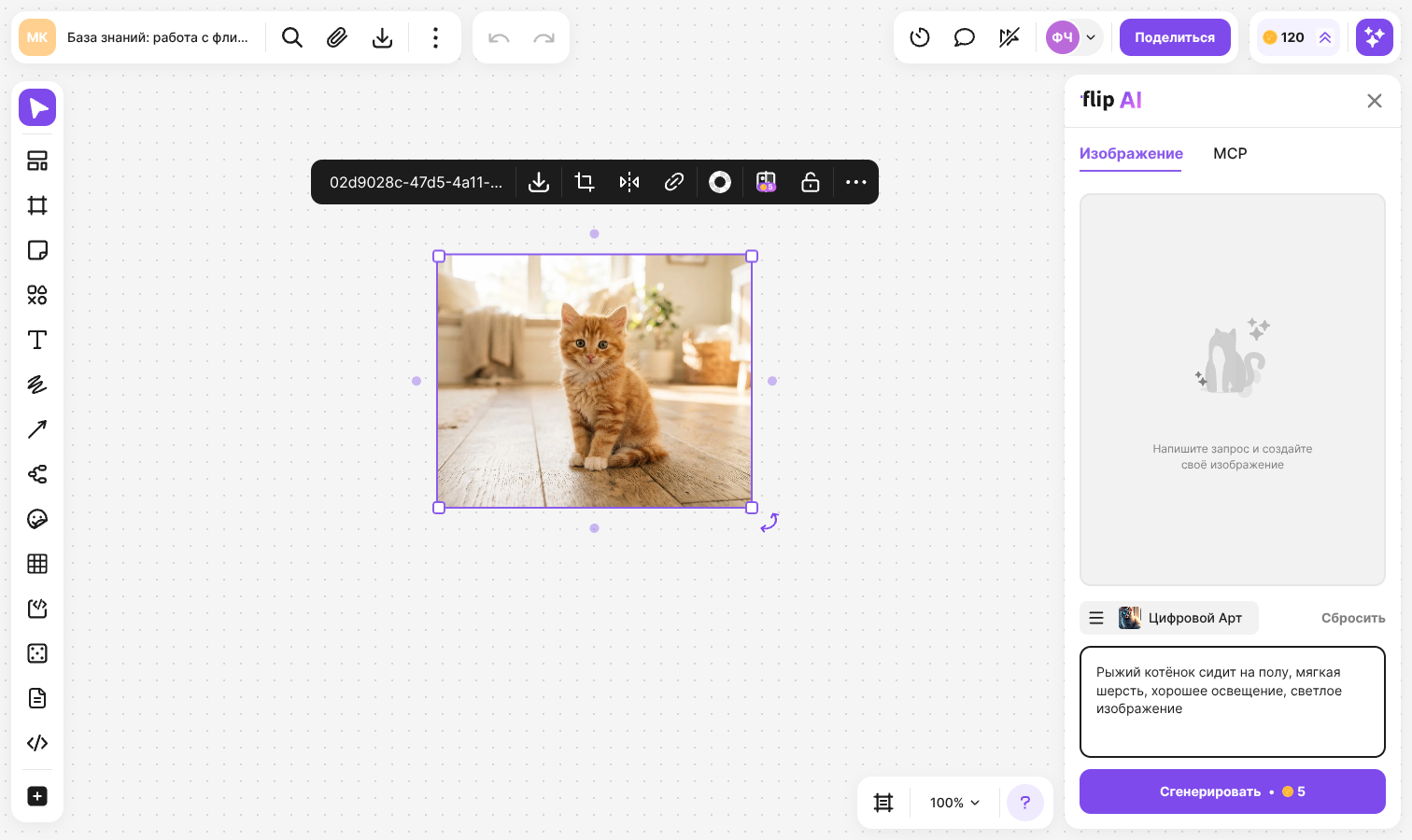Open more options on image toolbar
Image resolution: width=1412 pixels, height=840 pixels.
tap(856, 182)
